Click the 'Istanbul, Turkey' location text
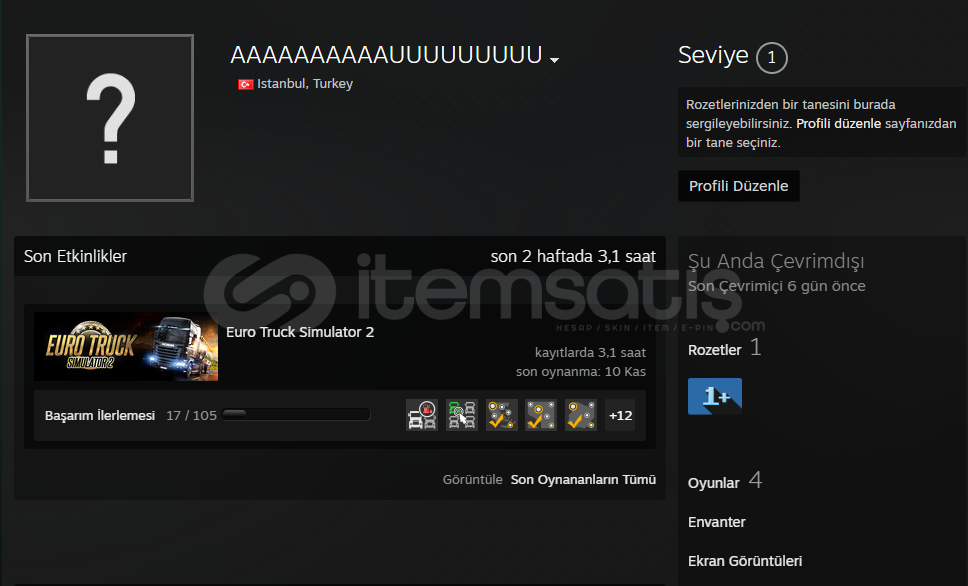The image size is (968, 586). [x=305, y=84]
